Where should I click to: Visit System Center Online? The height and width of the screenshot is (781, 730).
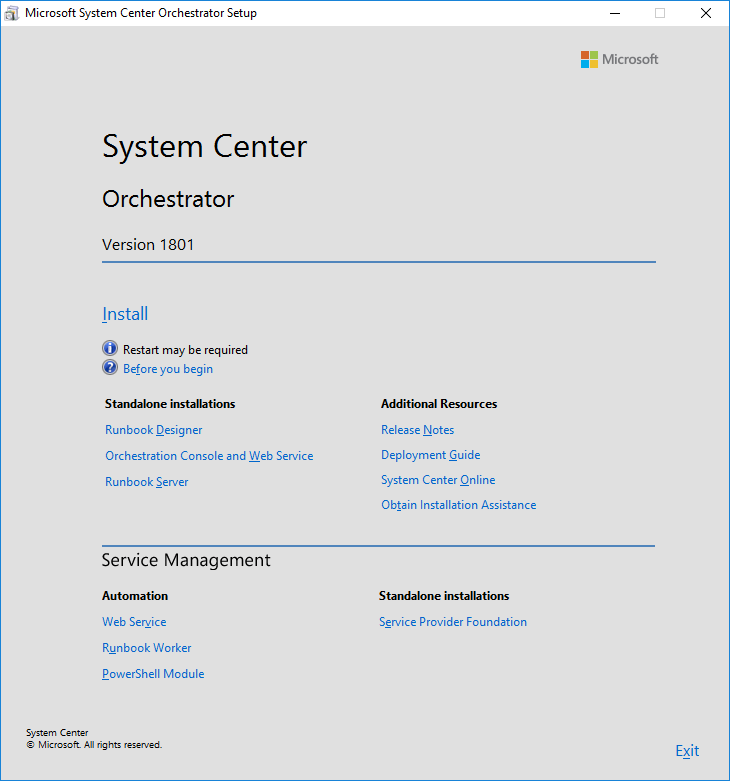click(438, 479)
